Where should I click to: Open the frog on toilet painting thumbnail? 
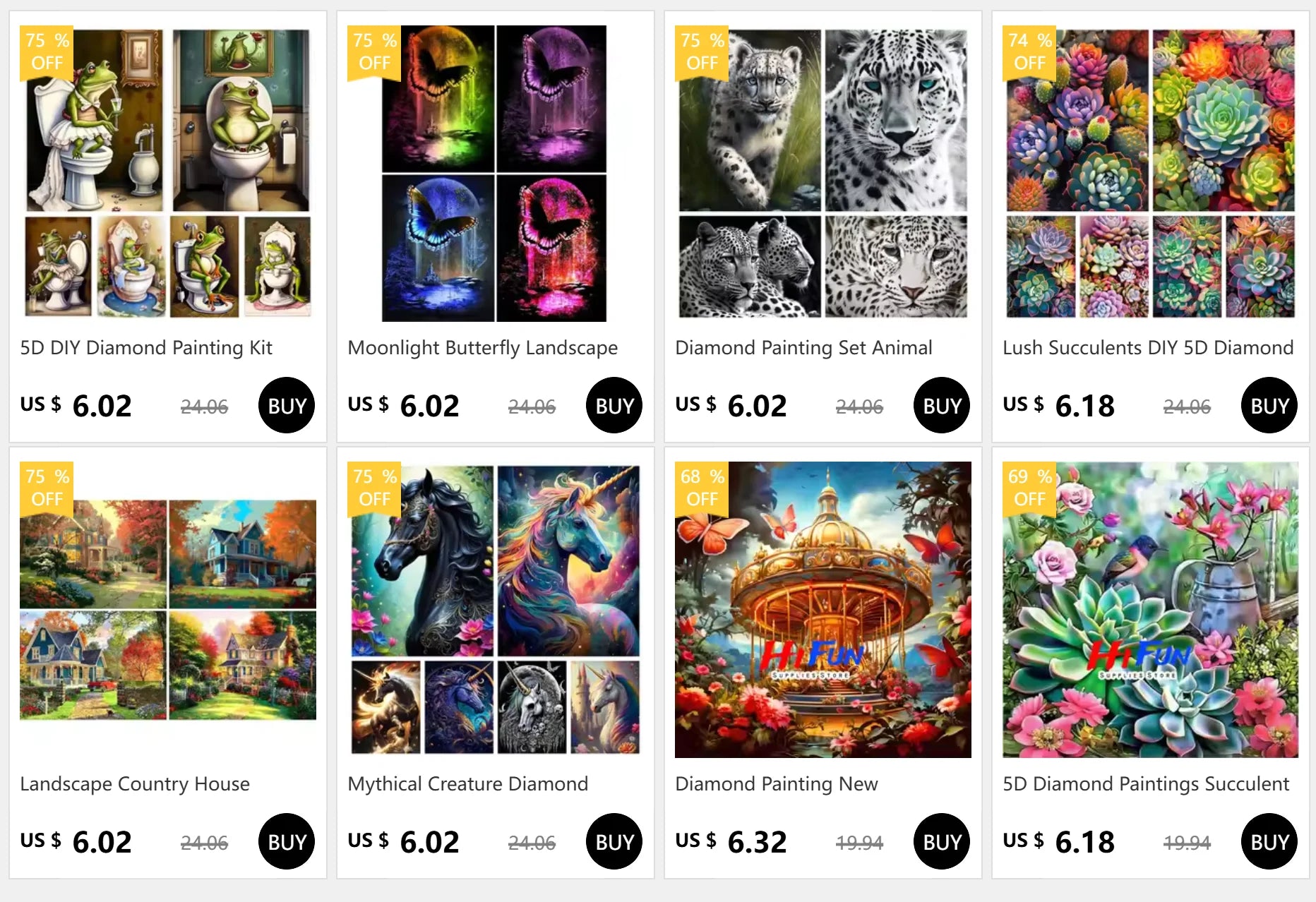pos(168,174)
